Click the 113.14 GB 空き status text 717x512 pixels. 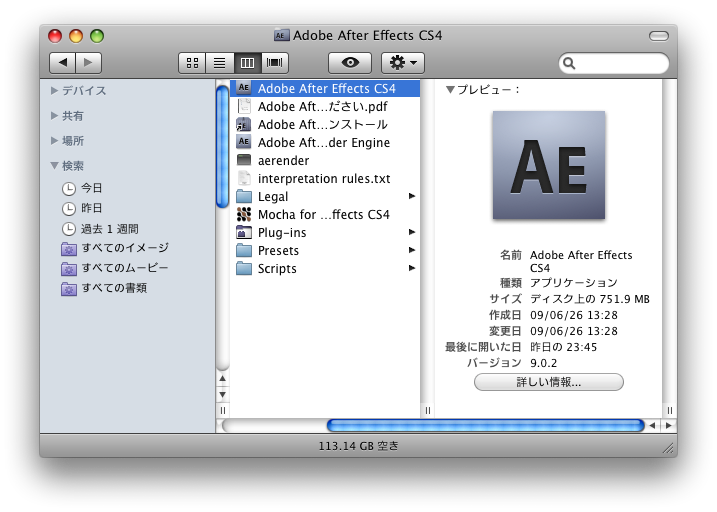[x=358, y=446]
